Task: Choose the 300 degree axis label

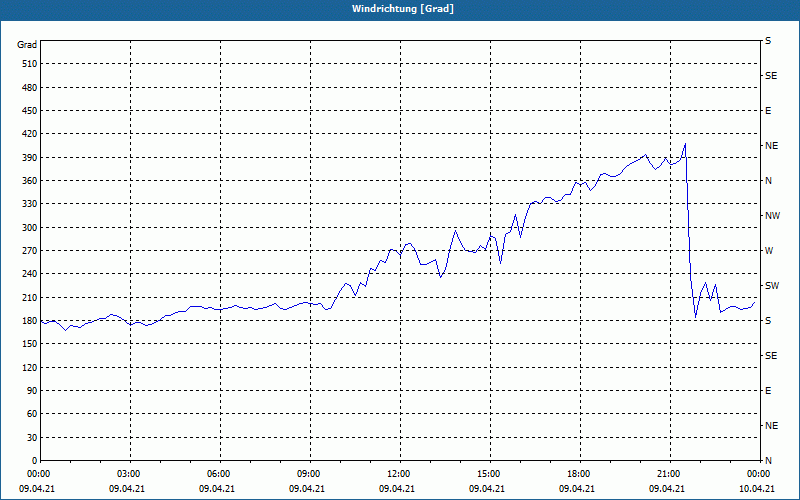Action: pyautogui.click(x=30, y=228)
